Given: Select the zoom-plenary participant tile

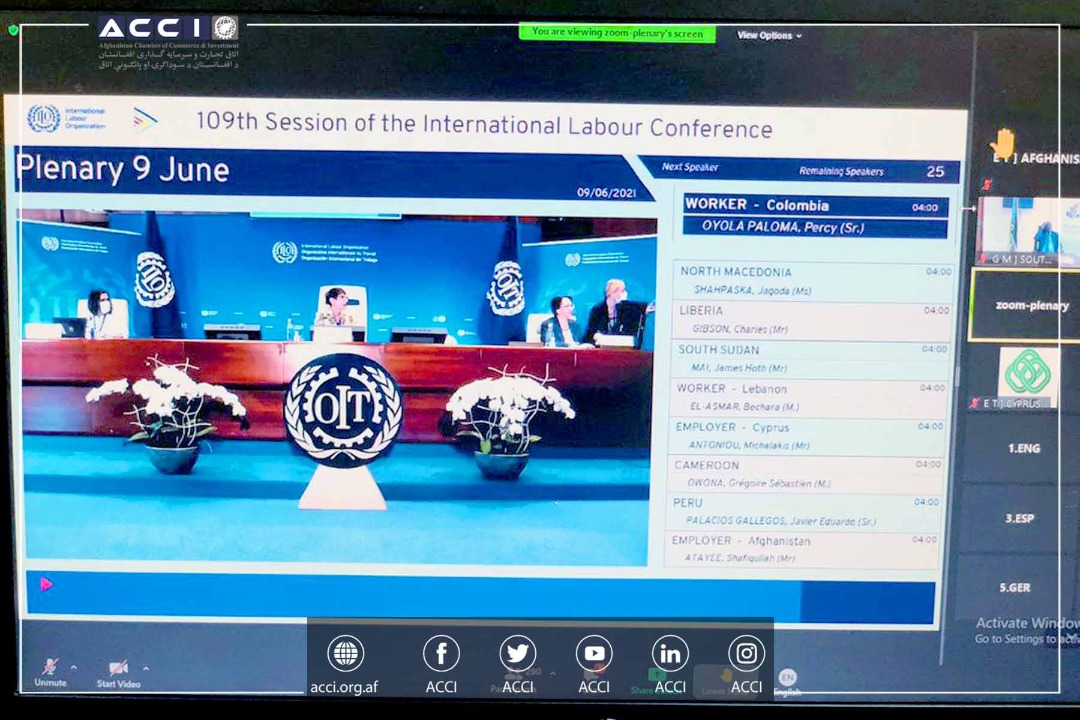Looking at the screenshot, I should (x=1025, y=305).
